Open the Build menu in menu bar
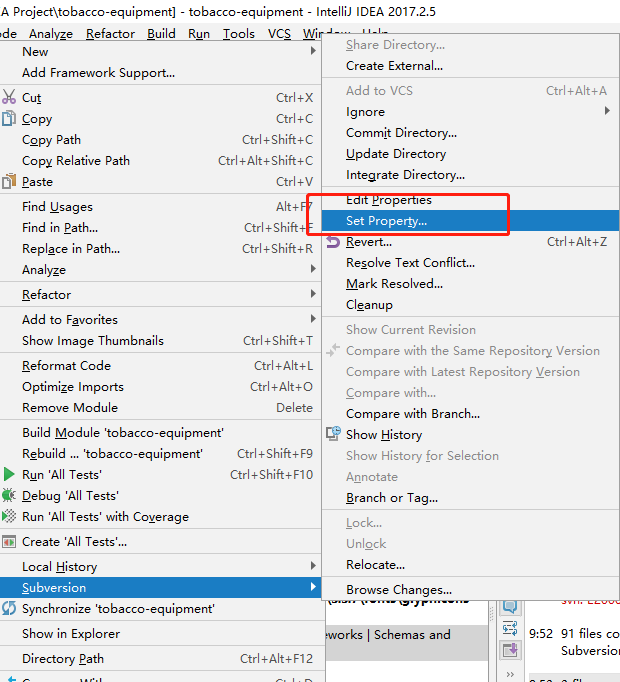This screenshot has width=620, height=682. [x=161, y=34]
